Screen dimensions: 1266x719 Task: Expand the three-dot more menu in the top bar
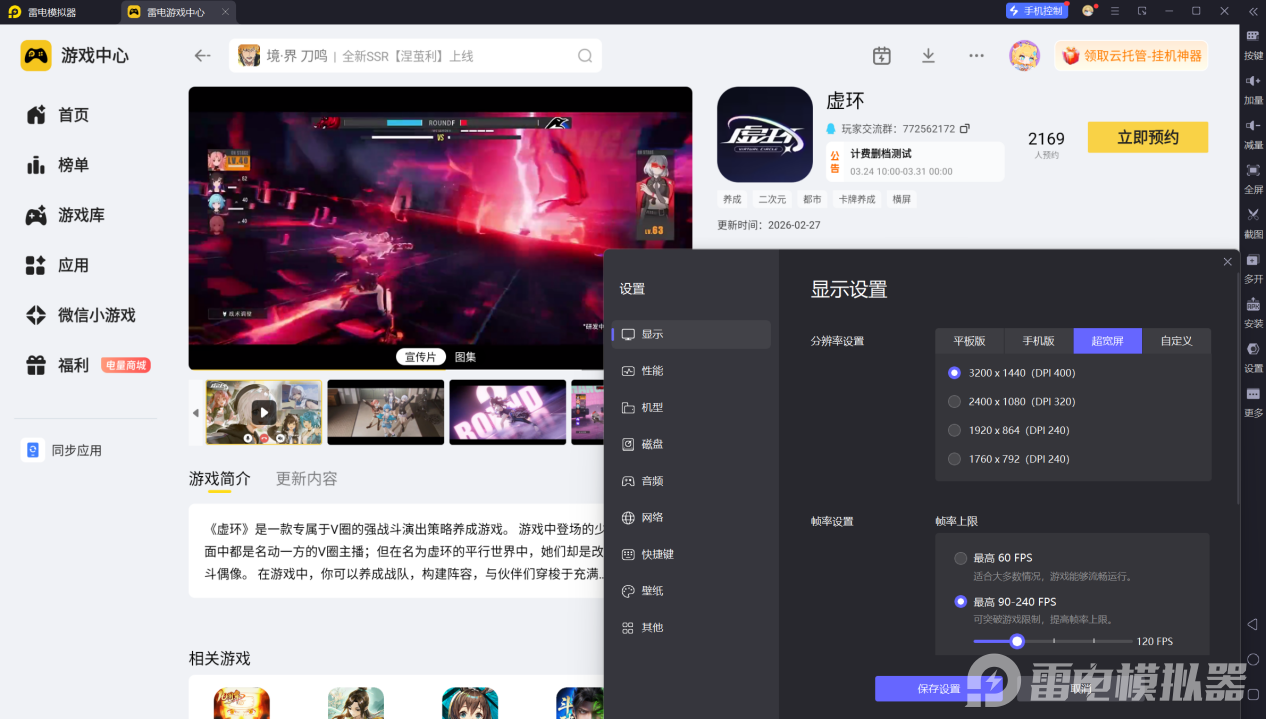coord(976,56)
